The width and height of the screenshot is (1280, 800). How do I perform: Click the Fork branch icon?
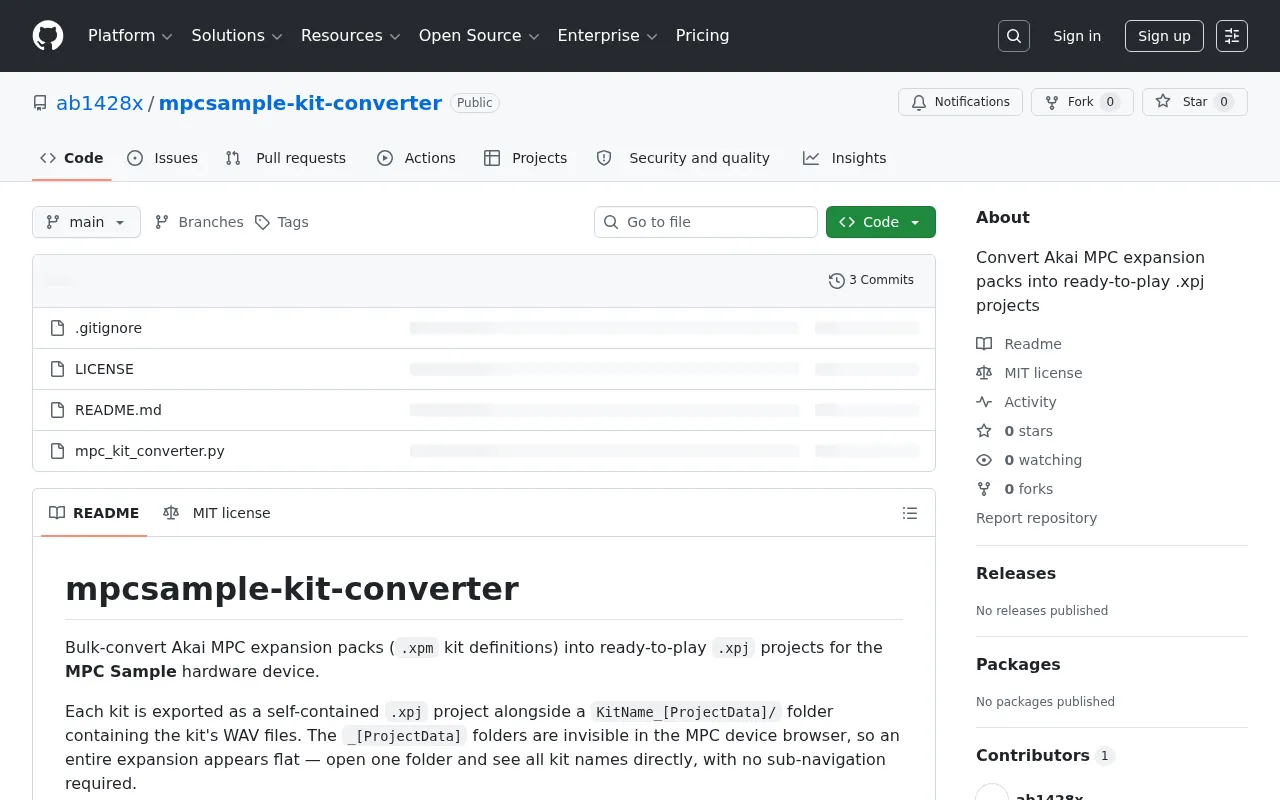point(1052,102)
